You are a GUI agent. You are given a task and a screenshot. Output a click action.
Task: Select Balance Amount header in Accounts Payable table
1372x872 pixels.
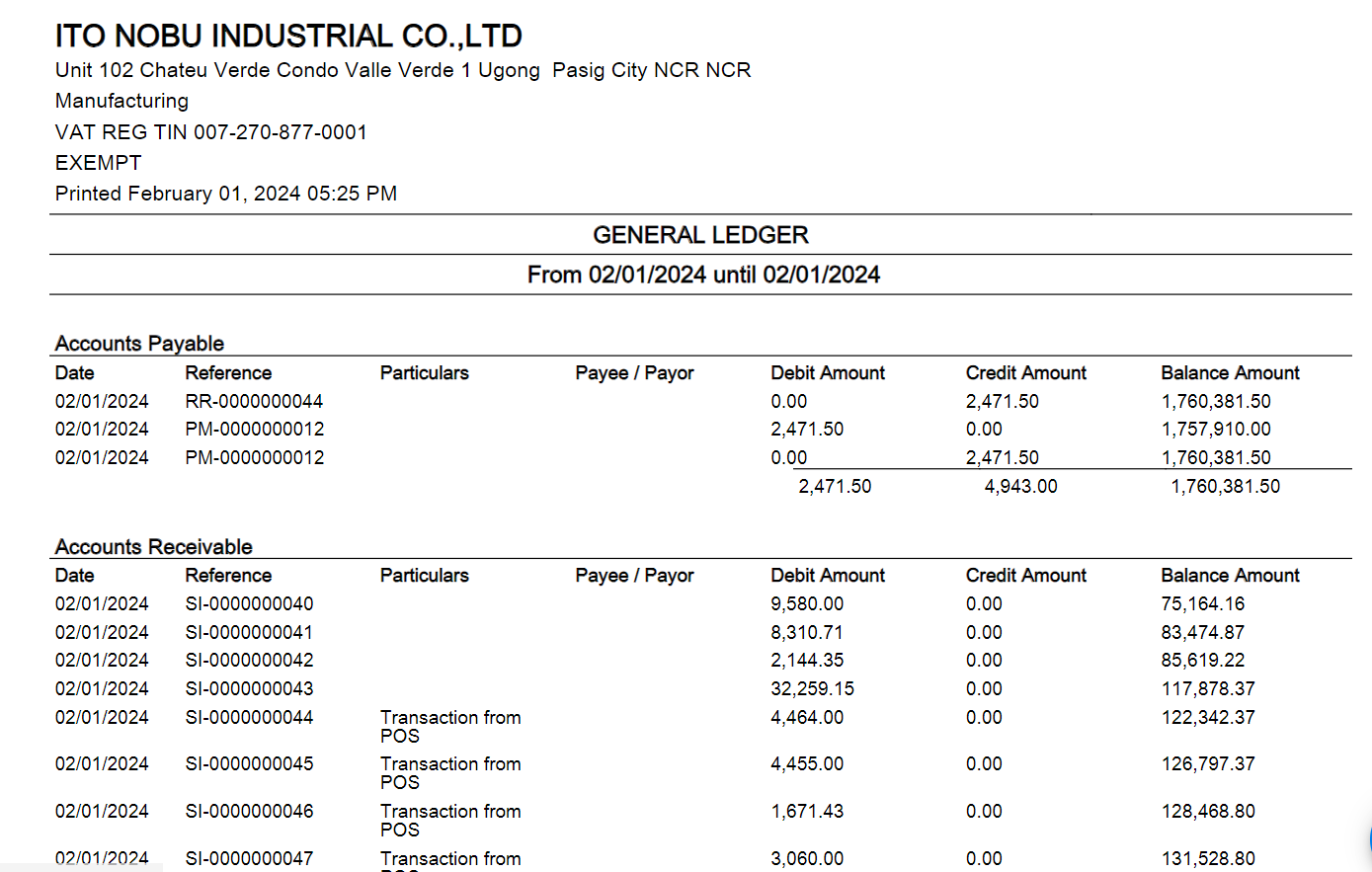(x=1231, y=373)
